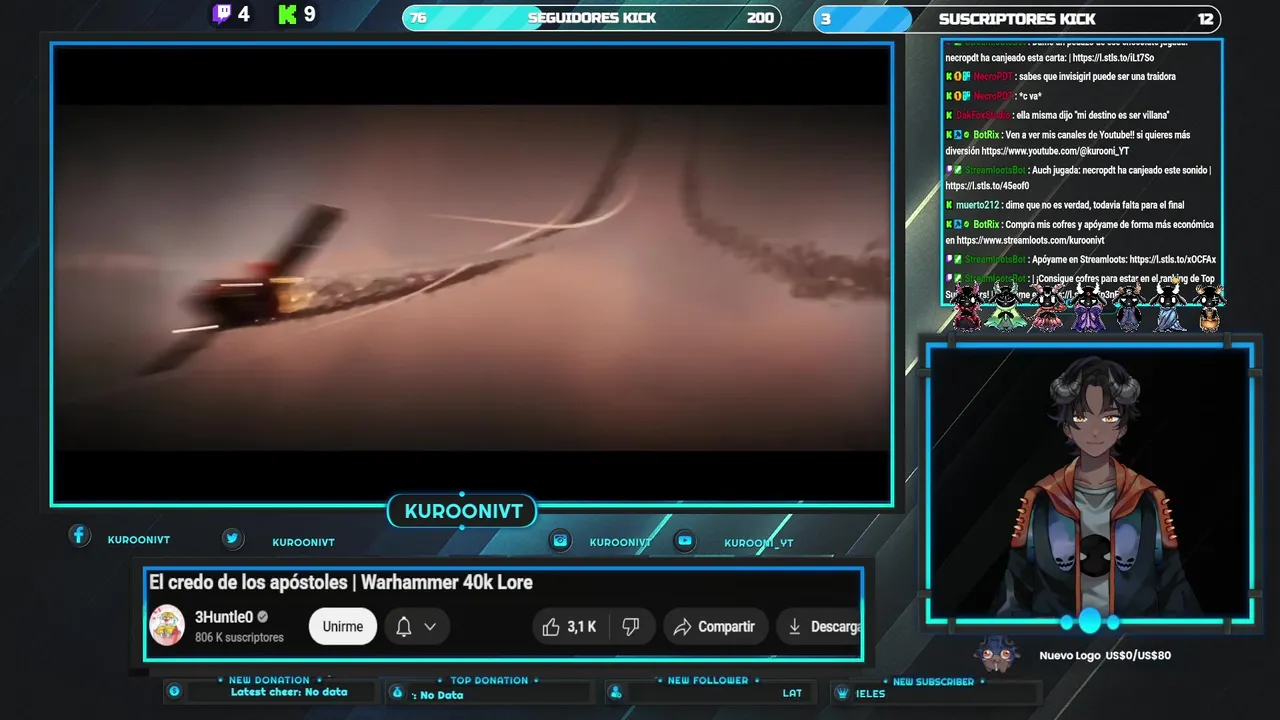Click the Kick badge next to muerto212

pos(949,205)
